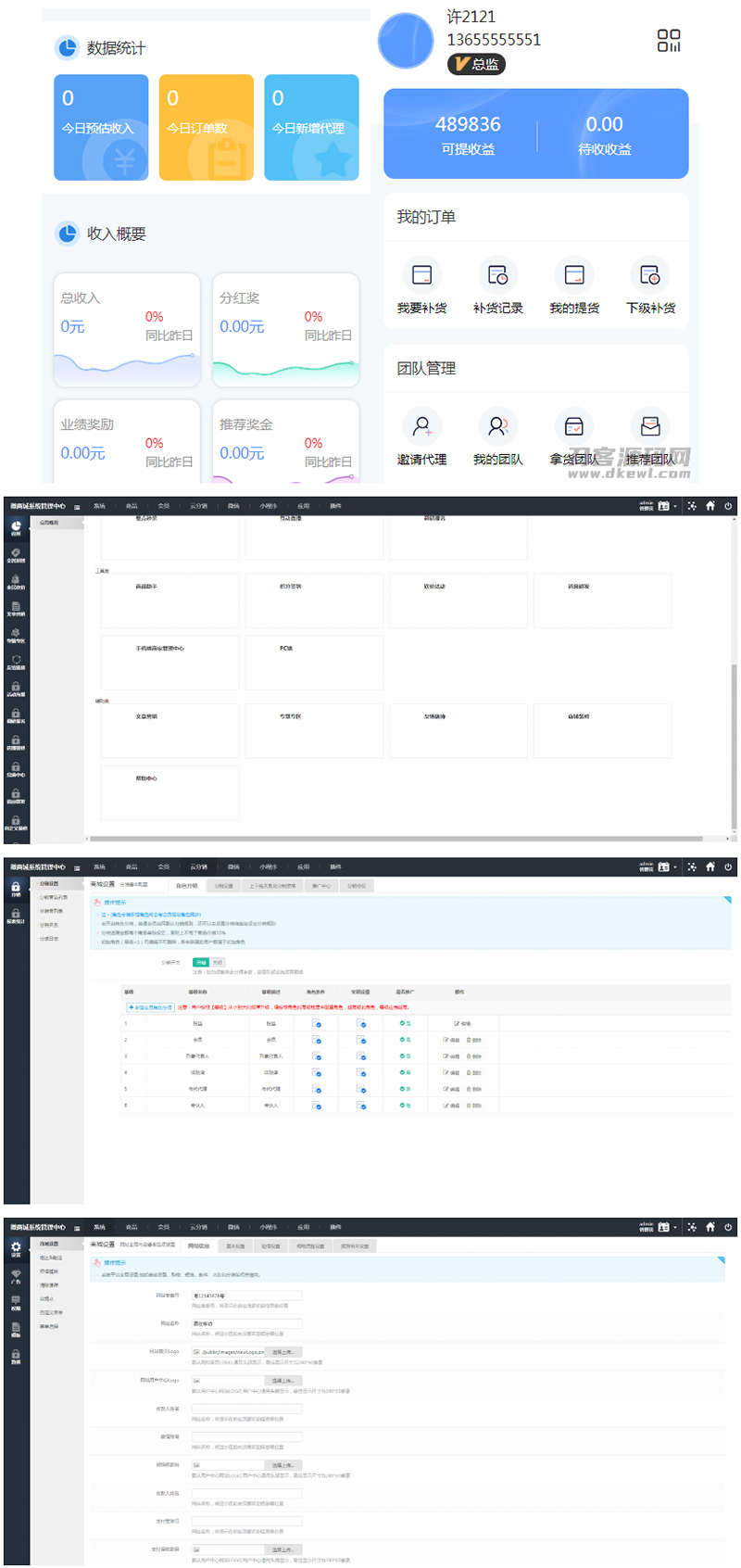Open the 我的团队 team icon
The width and height of the screenshot is (741, 1568).
(x=497, y=426)
